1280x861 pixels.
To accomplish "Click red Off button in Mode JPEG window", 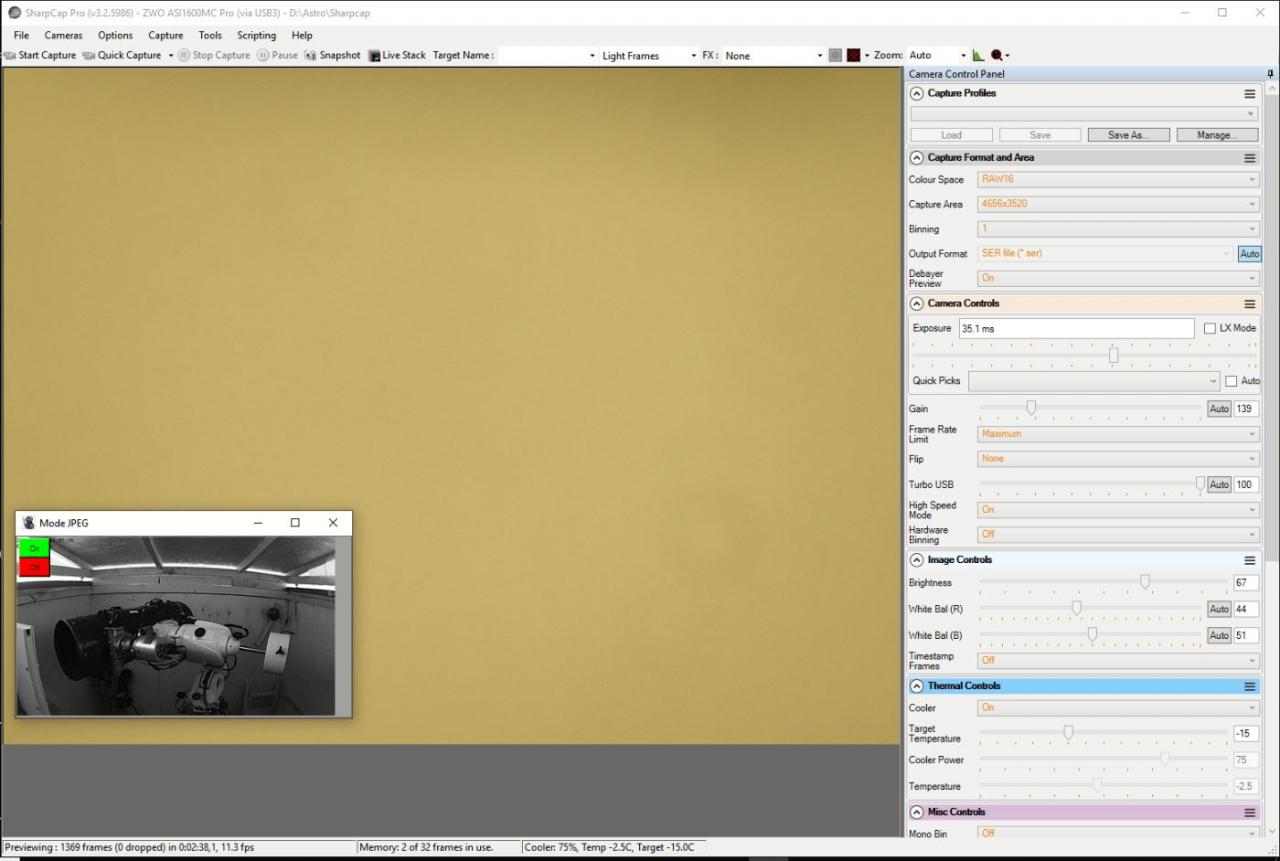I will click(34, 567).
